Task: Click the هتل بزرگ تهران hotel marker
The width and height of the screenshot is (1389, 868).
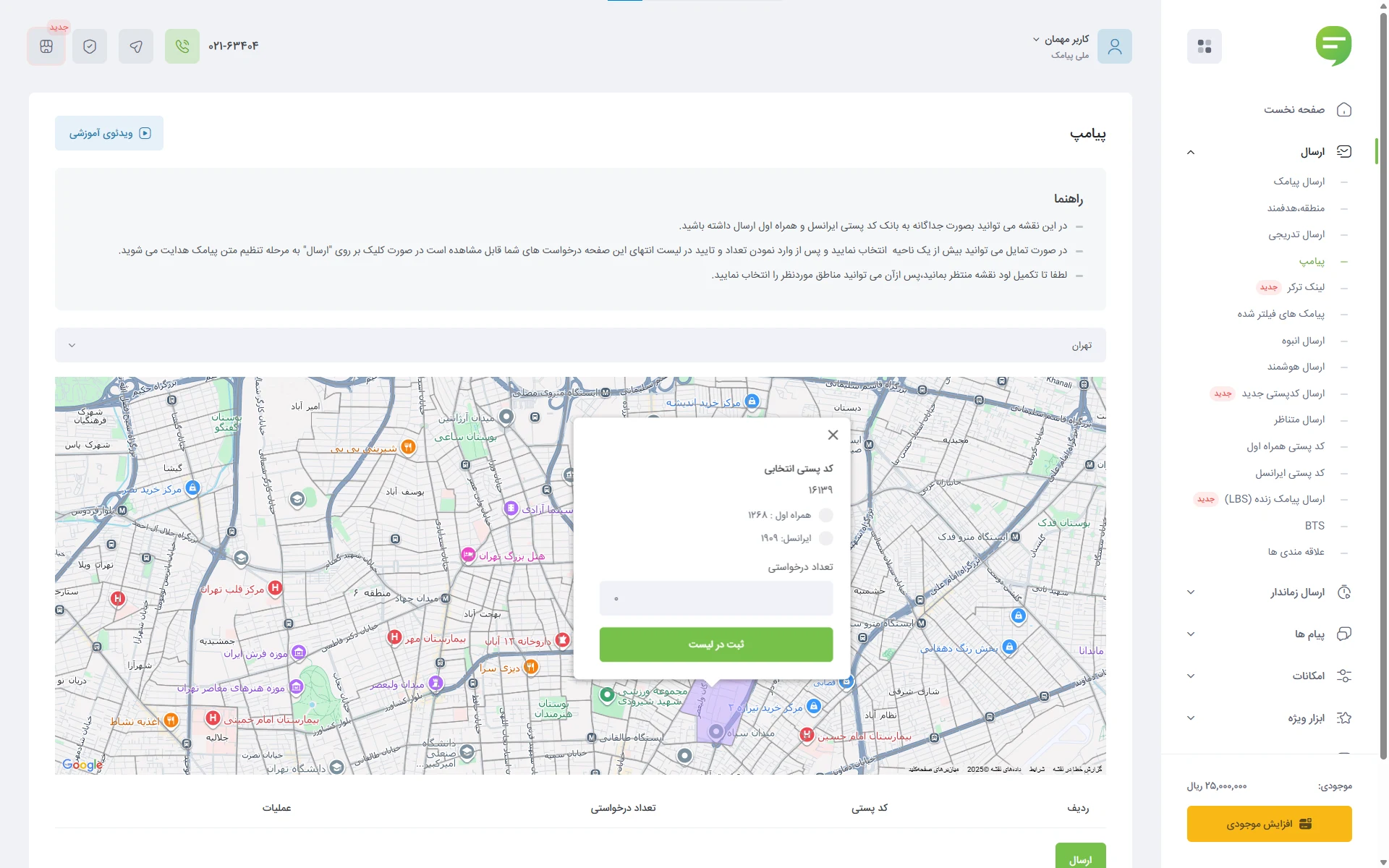Action: pos(468,555)
